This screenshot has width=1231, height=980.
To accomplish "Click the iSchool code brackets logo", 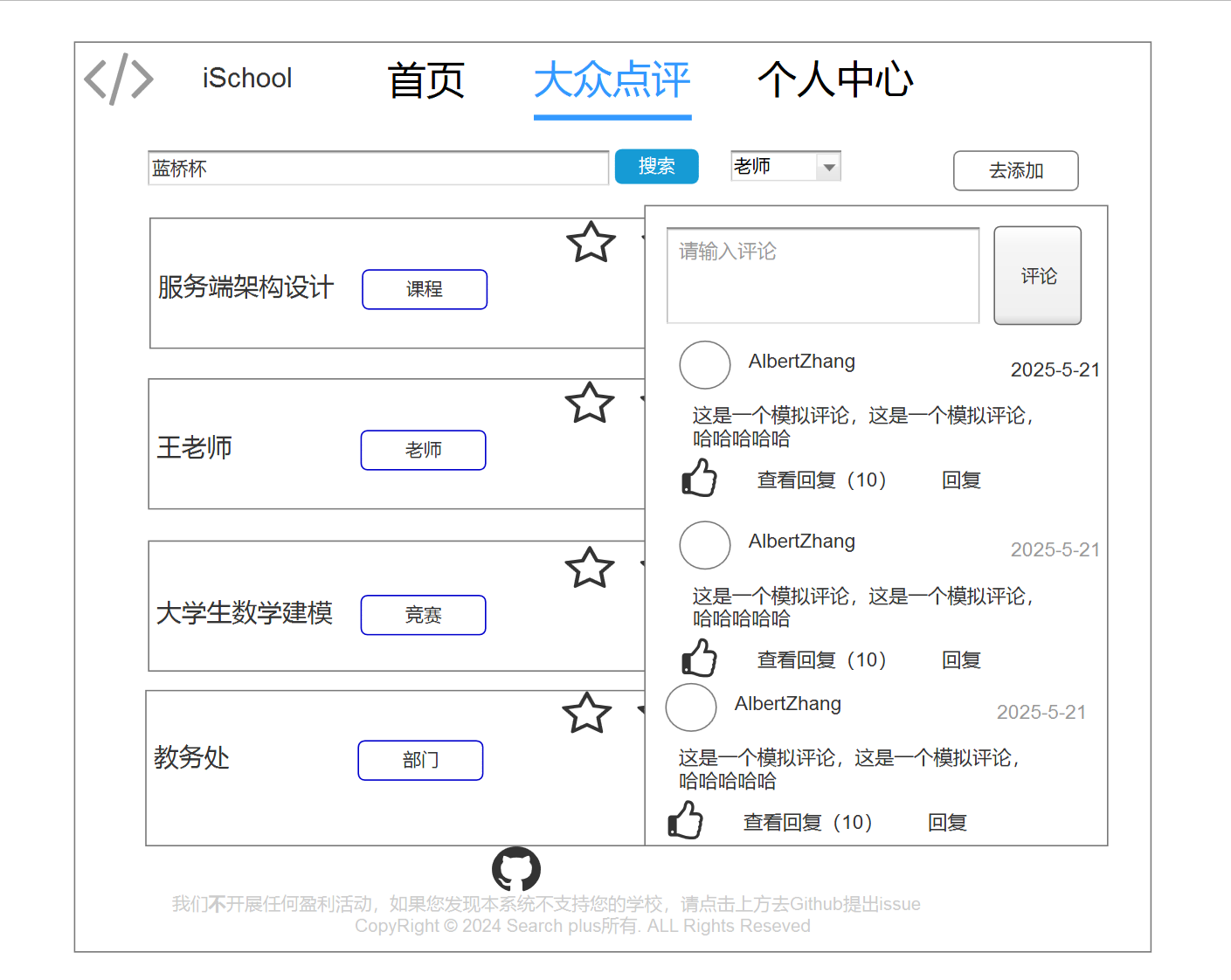I will pos(119,79).
